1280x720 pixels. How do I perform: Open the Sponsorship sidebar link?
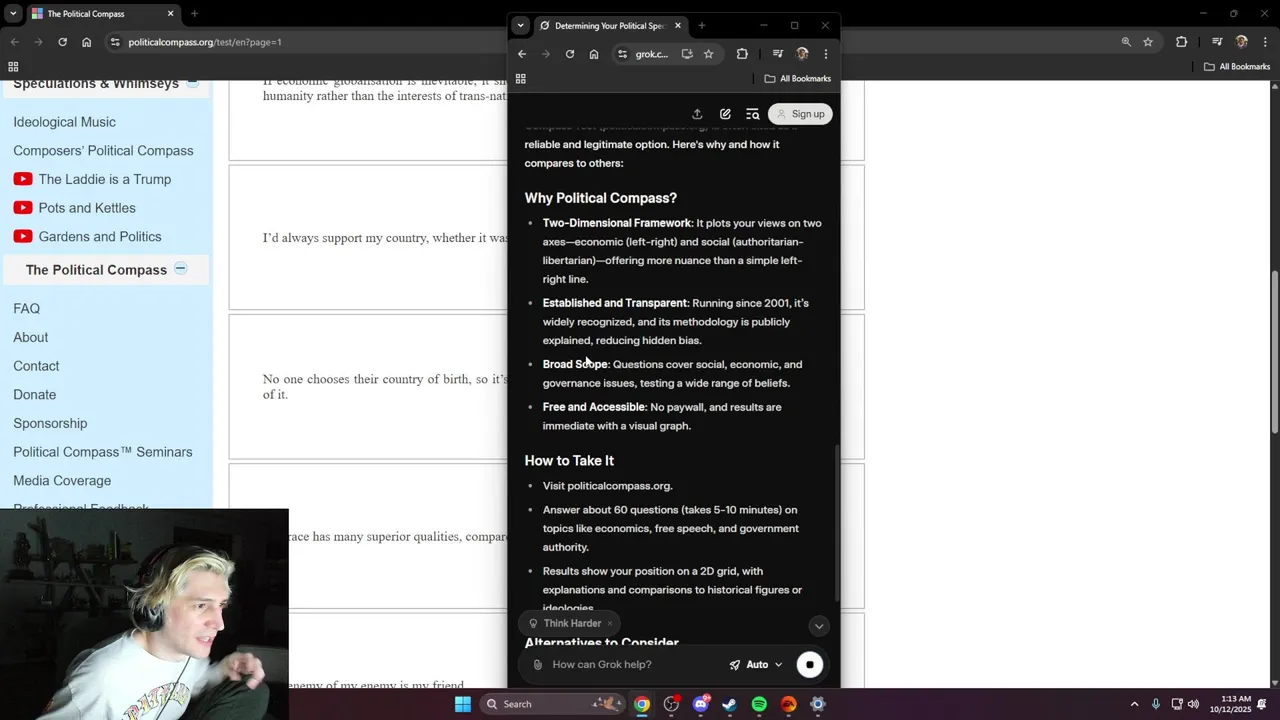click(50, 424)
